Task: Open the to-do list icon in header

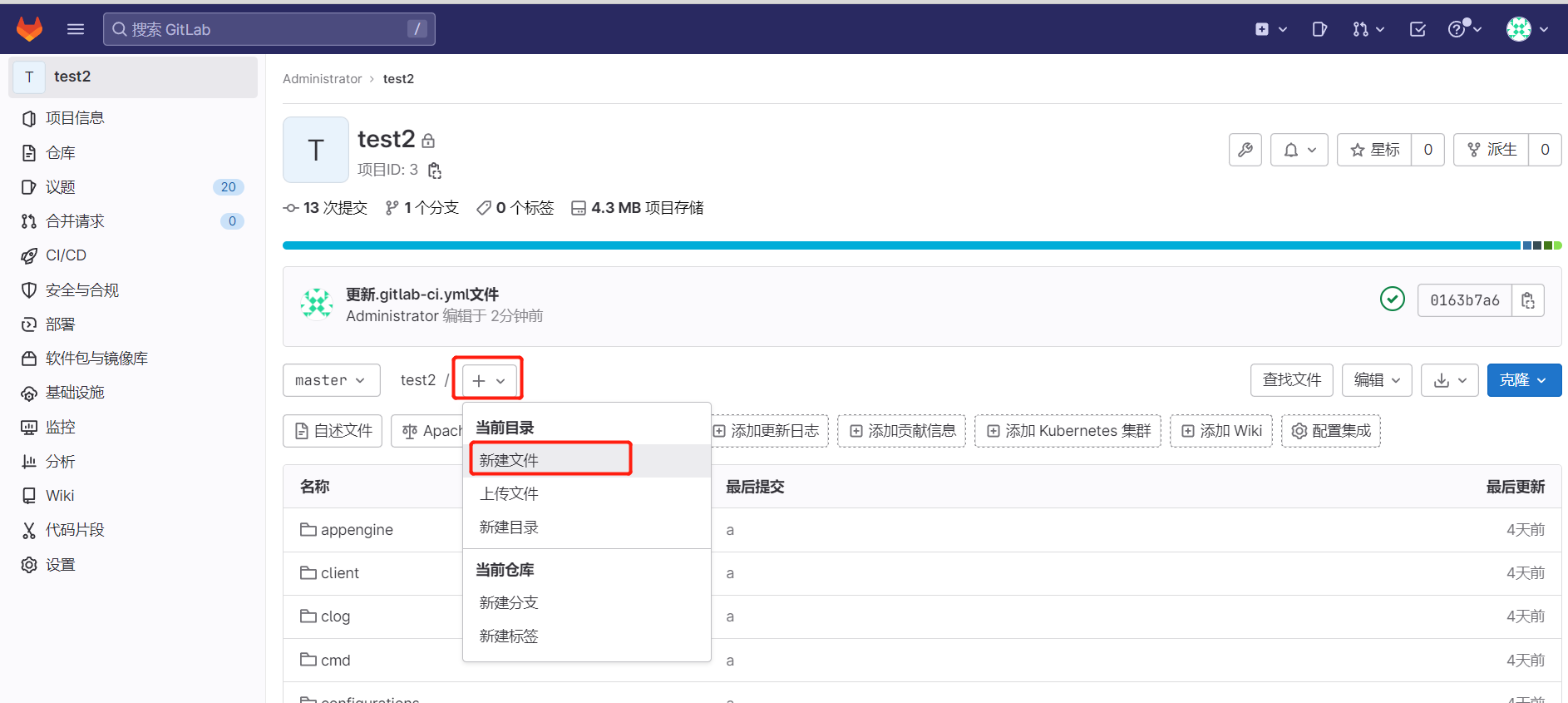Action: coord(1418,29)
